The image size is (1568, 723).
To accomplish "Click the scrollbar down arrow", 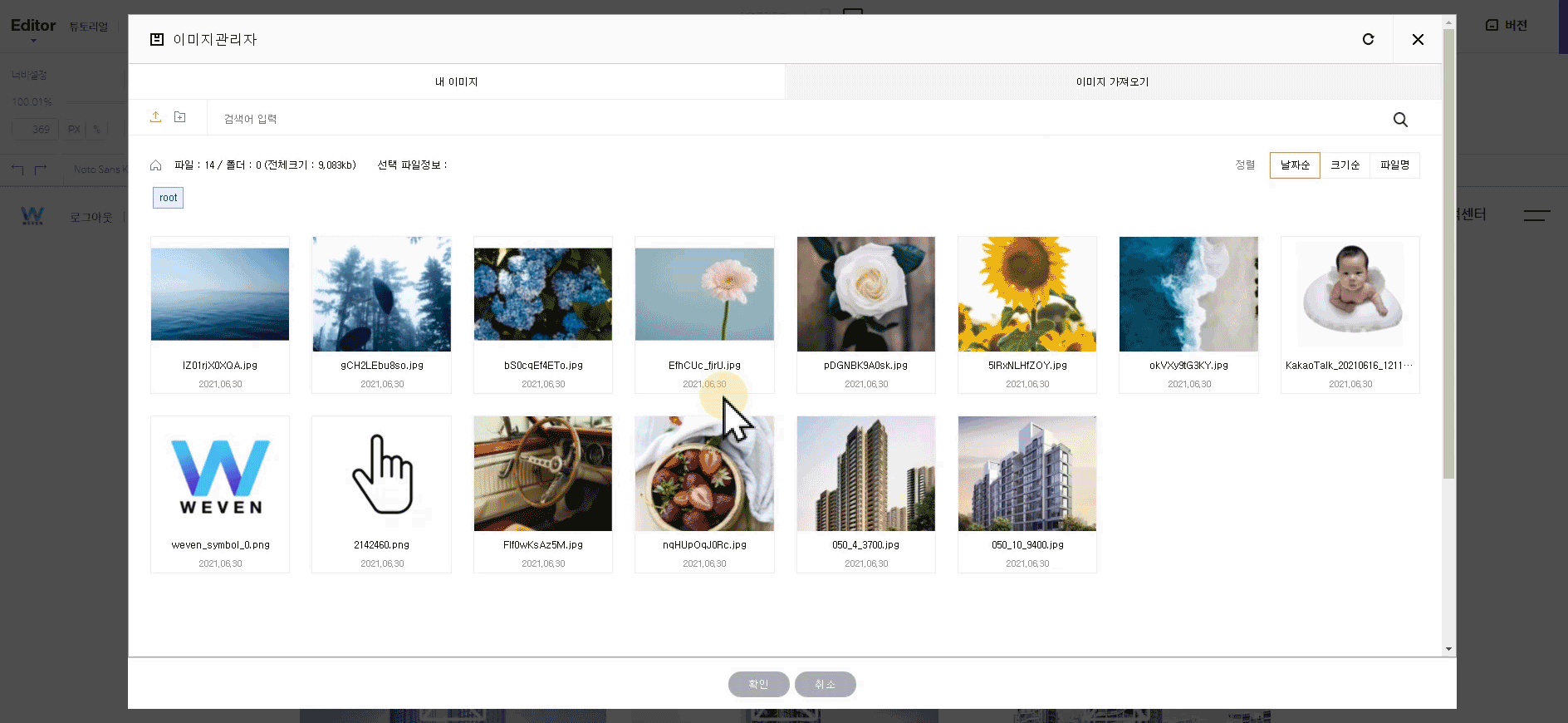I will (1448, 649).
